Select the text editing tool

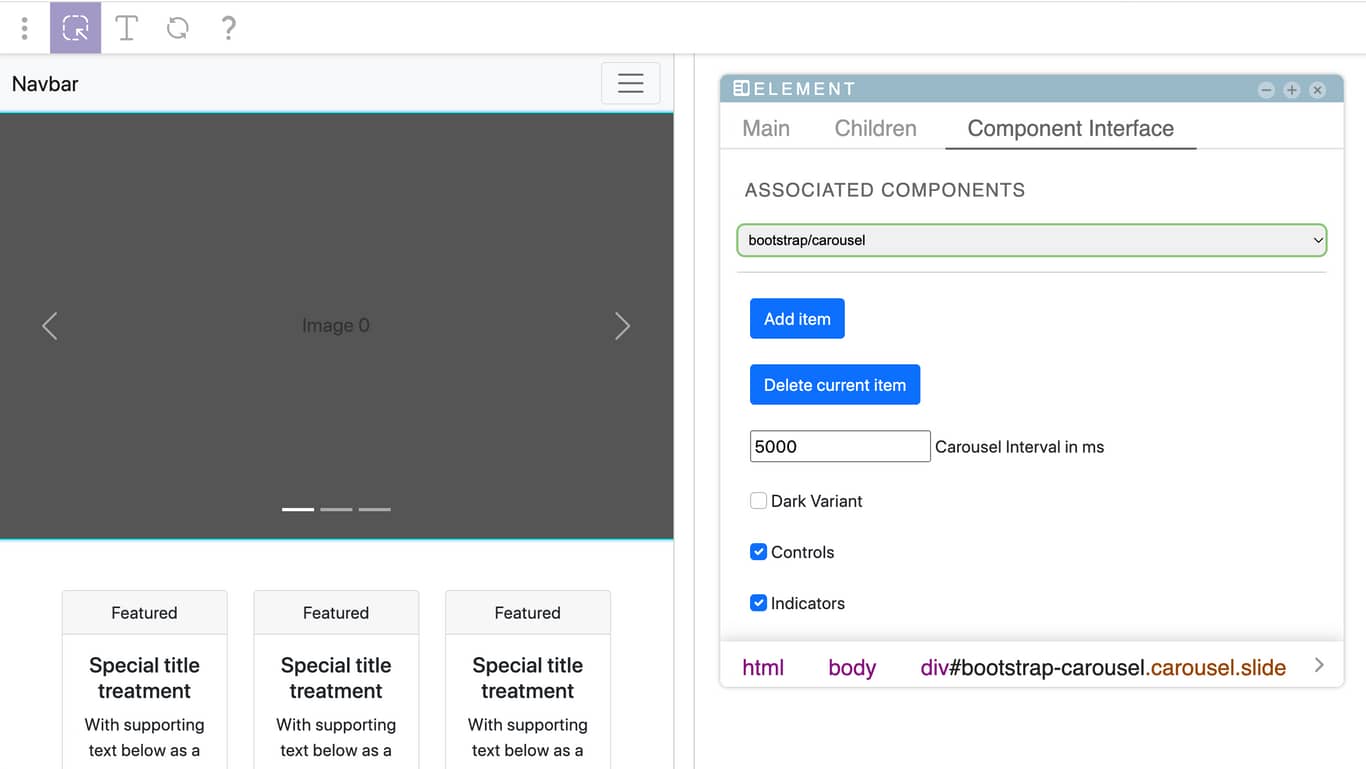(127, 28)
